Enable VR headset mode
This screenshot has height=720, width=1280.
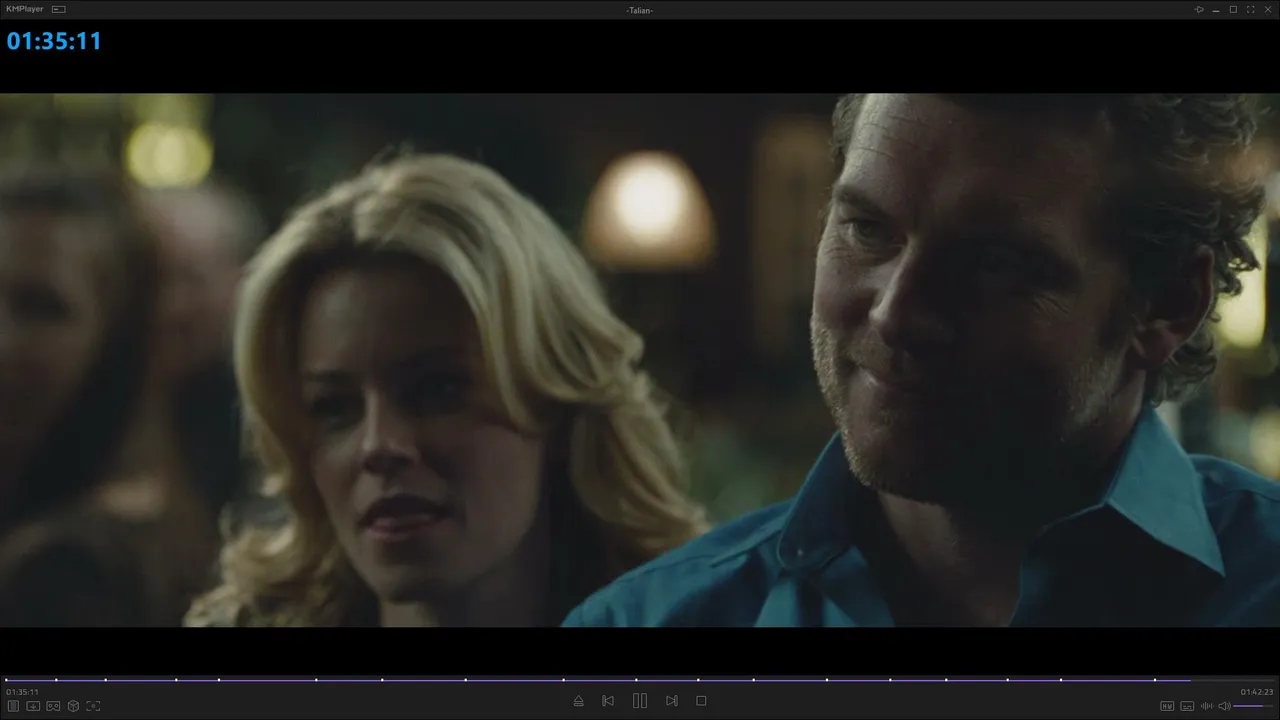pyautogui.click(x=53, y=706)
